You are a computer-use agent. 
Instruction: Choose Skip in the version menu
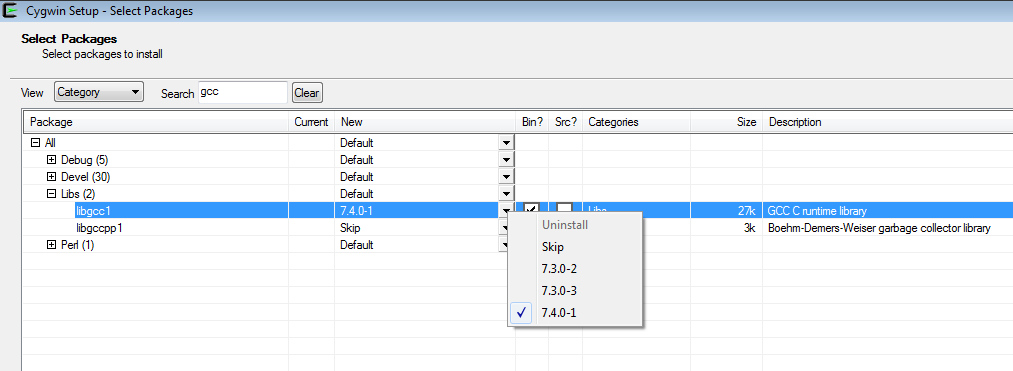click(575, 247)
